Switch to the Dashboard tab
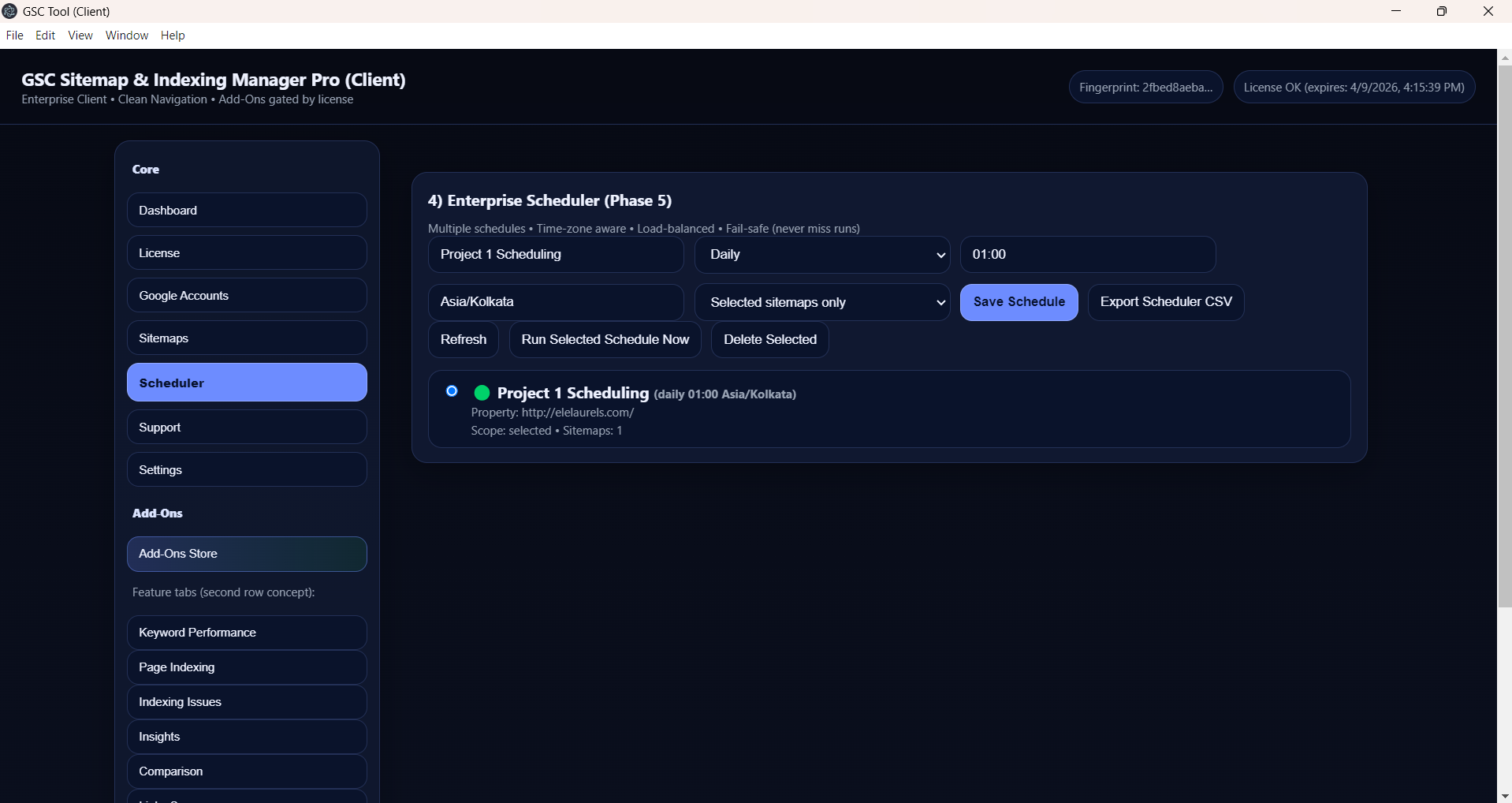1512x803 pixels. click(247, 211)
